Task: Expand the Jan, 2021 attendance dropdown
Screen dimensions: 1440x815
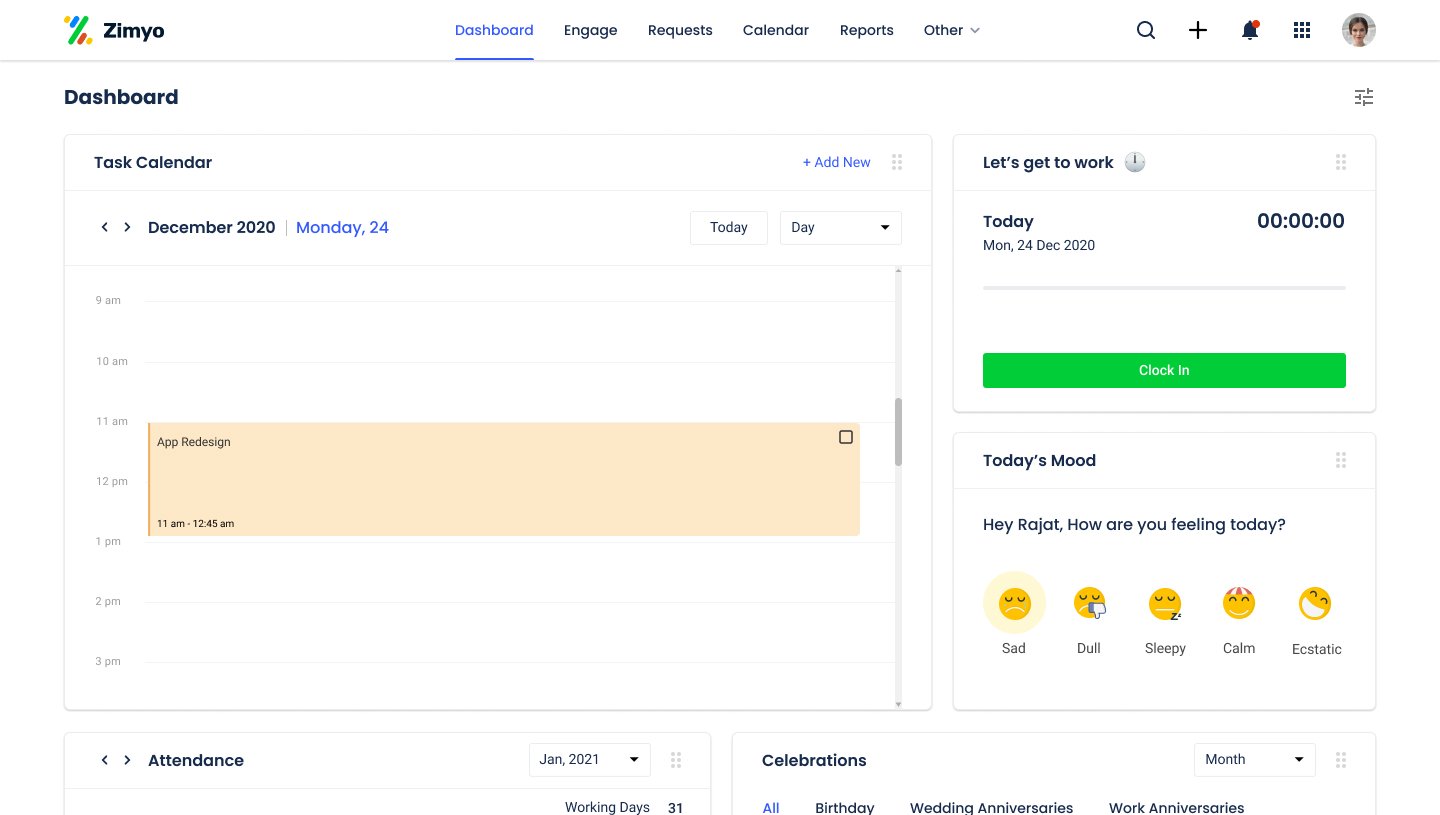Action: click(x=589, y=760)
